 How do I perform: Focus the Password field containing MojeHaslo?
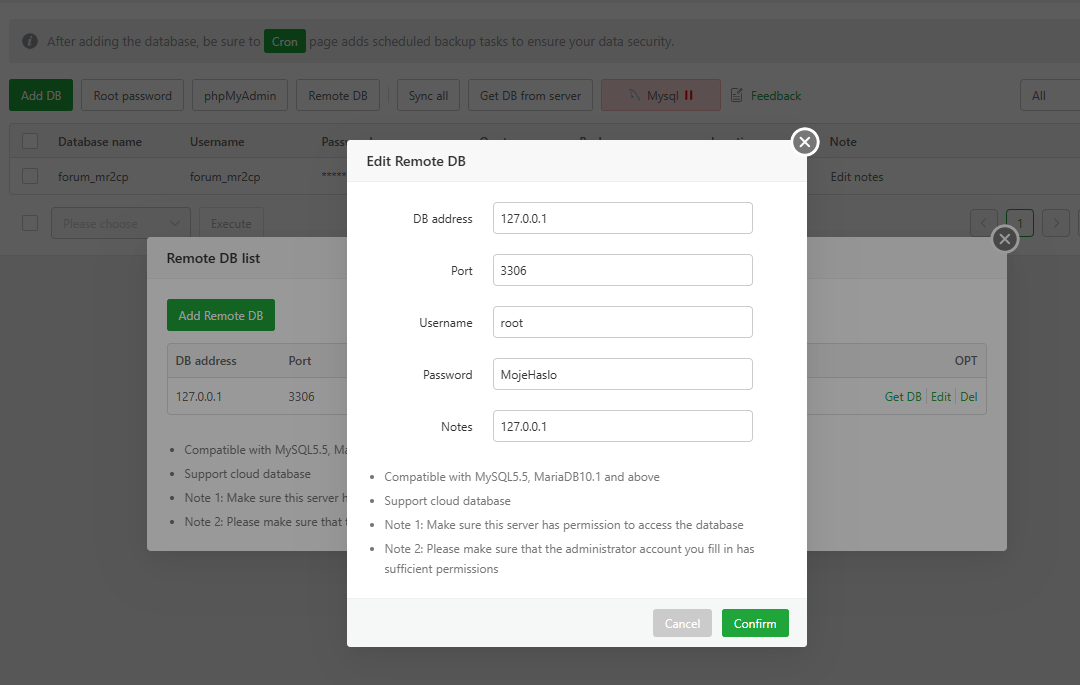[622, 374]
